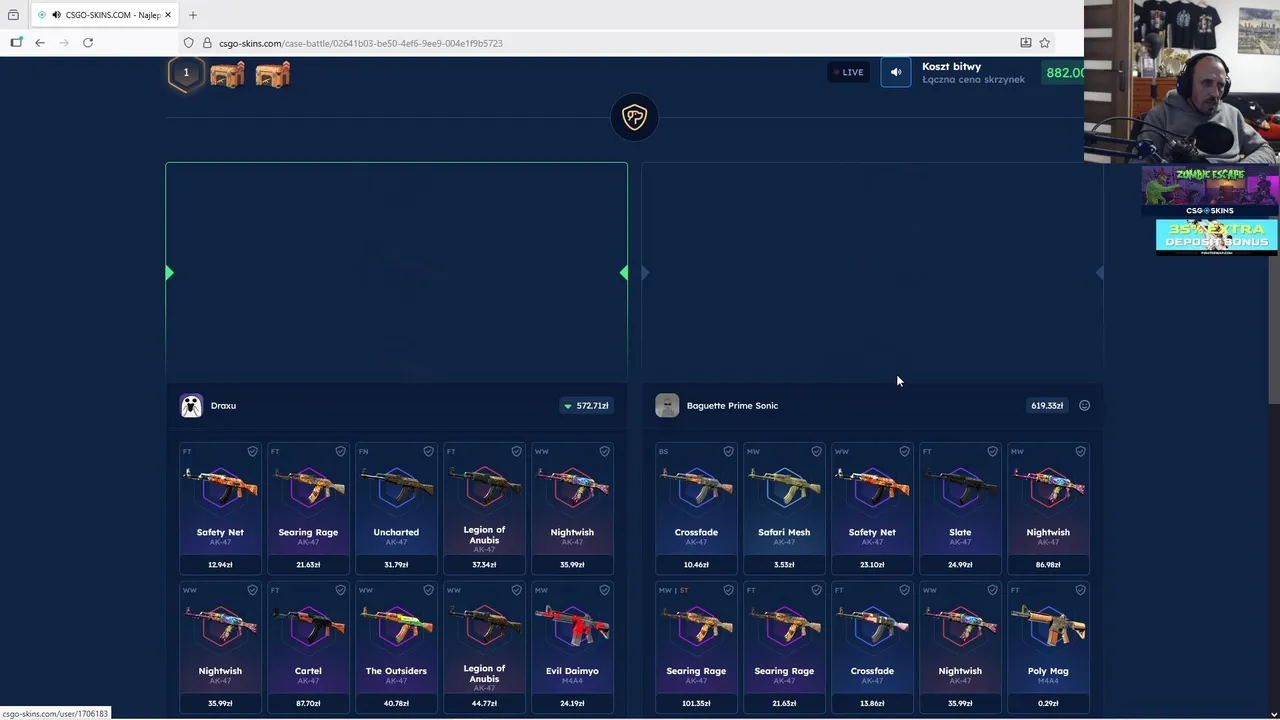Select the Slate AK-47 card
Image resolution: width=1280 pixels, height=720 pixels.
click(960, 508)
